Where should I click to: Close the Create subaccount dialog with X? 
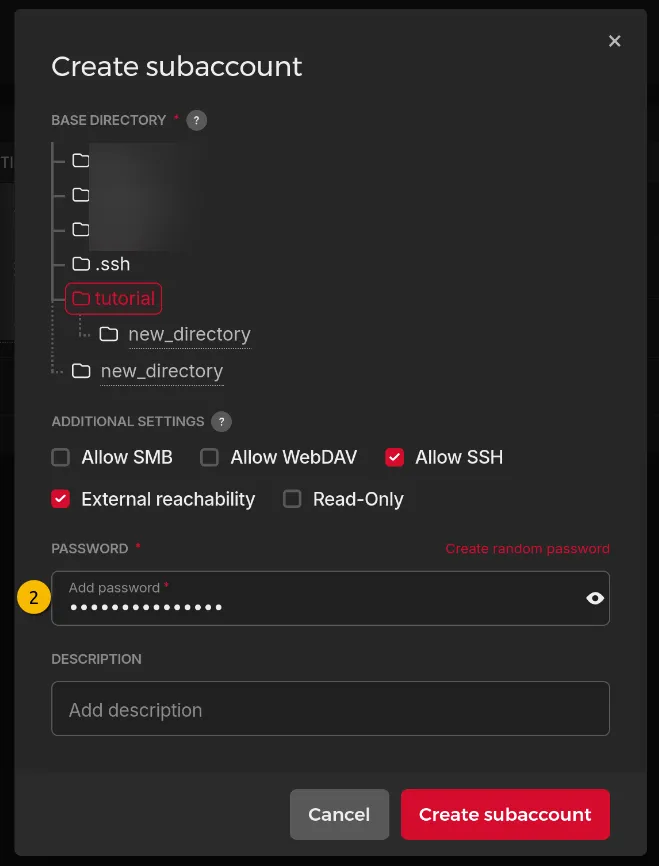pyautogui.click(x=615, y=41)
